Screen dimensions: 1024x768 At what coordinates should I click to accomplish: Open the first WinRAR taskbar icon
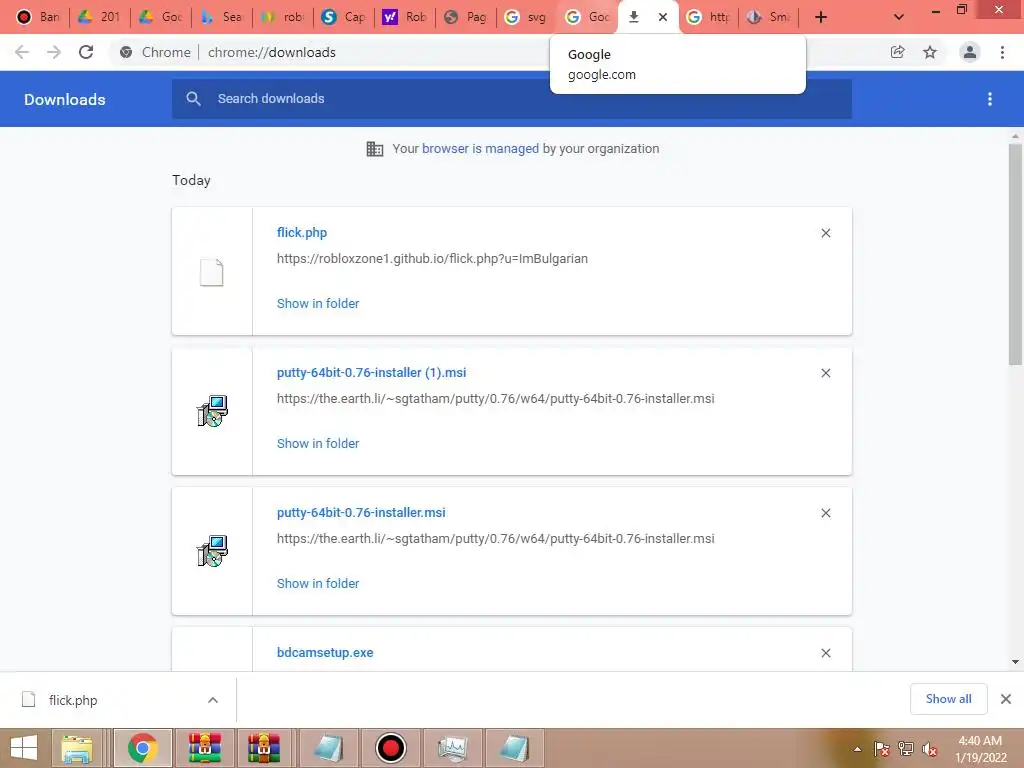205,748
